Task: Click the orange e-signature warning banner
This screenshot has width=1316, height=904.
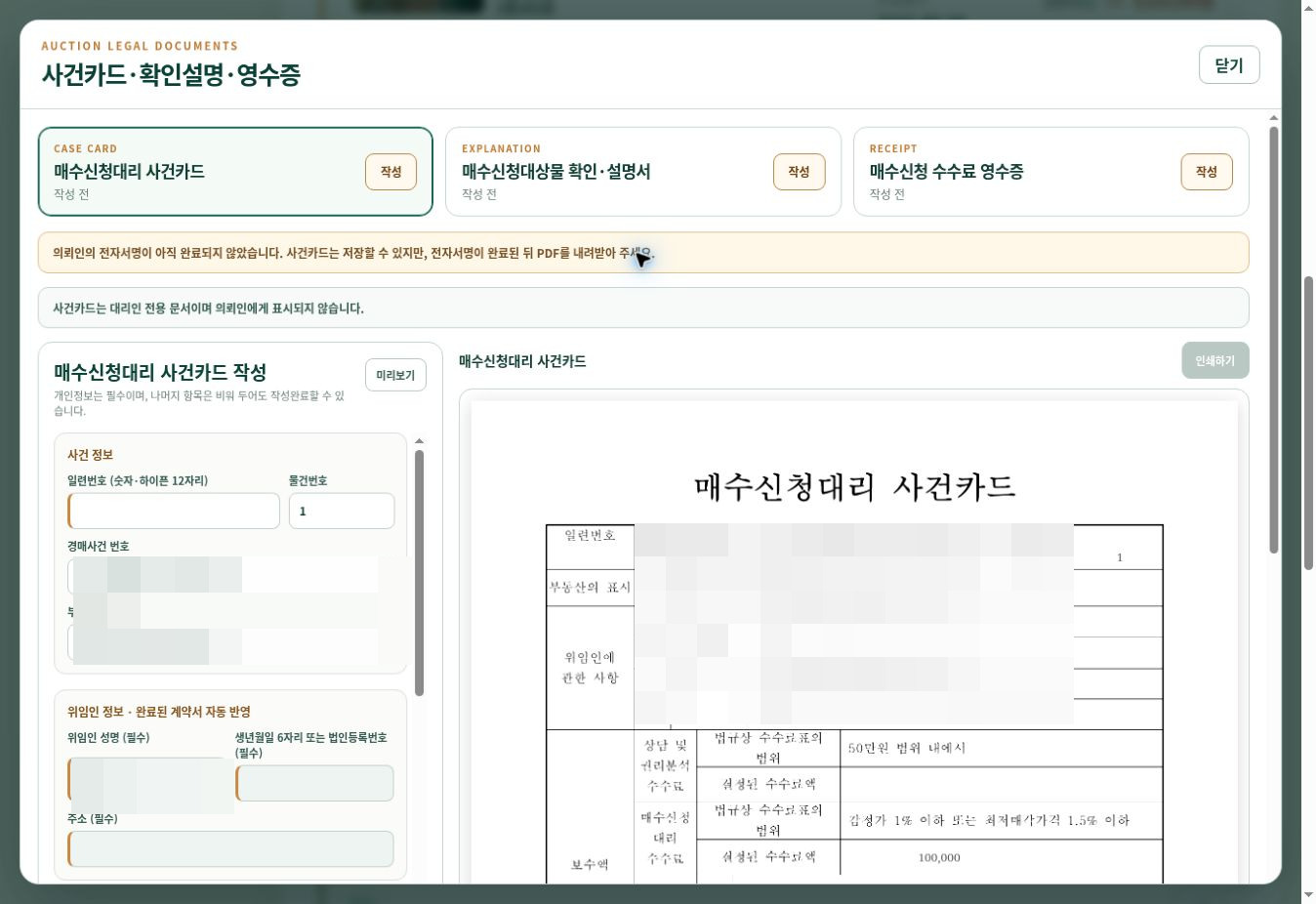Action: [x=643, y=253]
